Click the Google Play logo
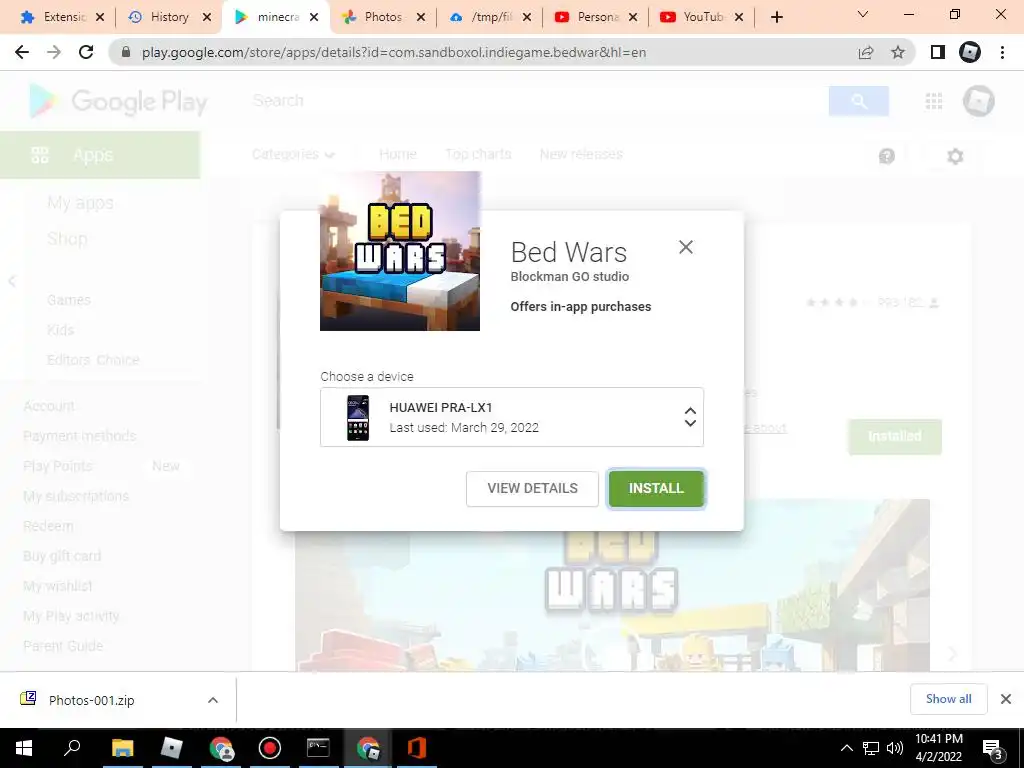The width and height of the screenshot is (1024, 768). (x=118, y=101)
